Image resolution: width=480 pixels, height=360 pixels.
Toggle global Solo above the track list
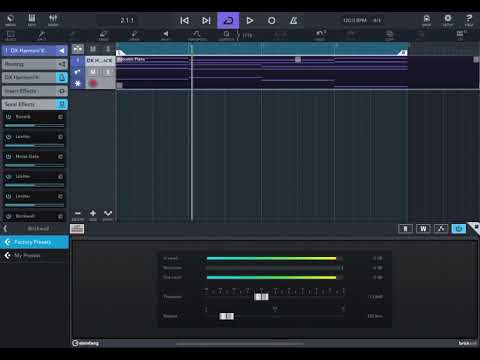tap(108, 49)
